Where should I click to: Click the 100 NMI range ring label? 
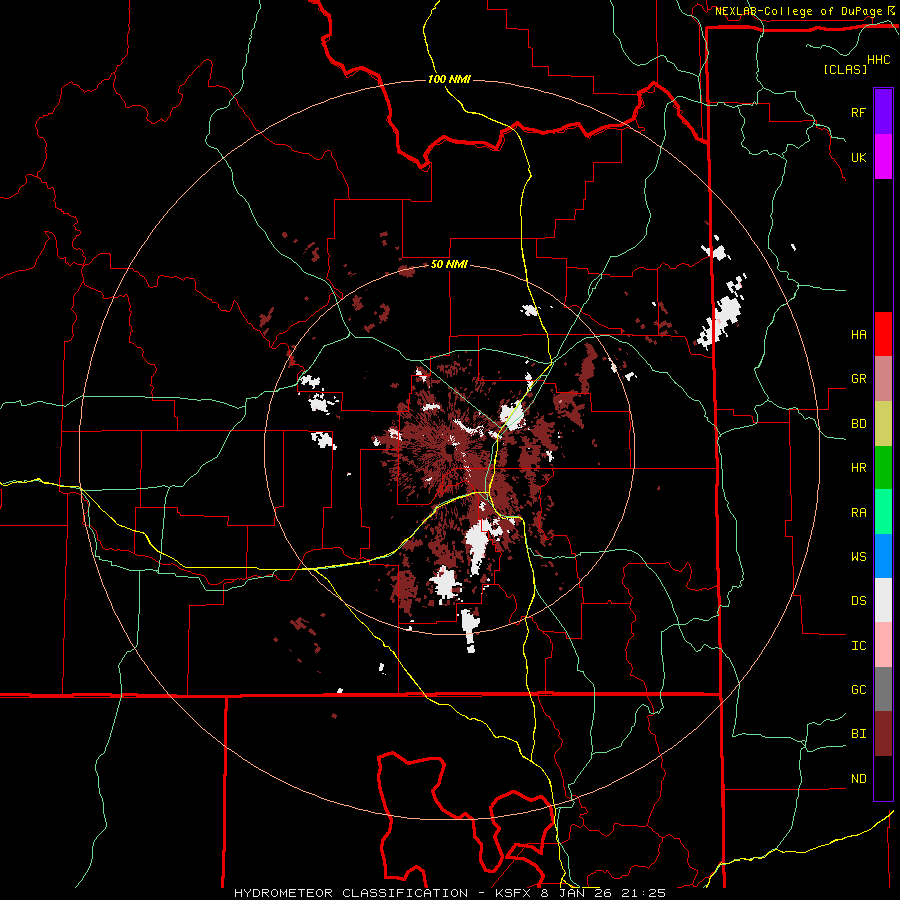click(449, 79)
